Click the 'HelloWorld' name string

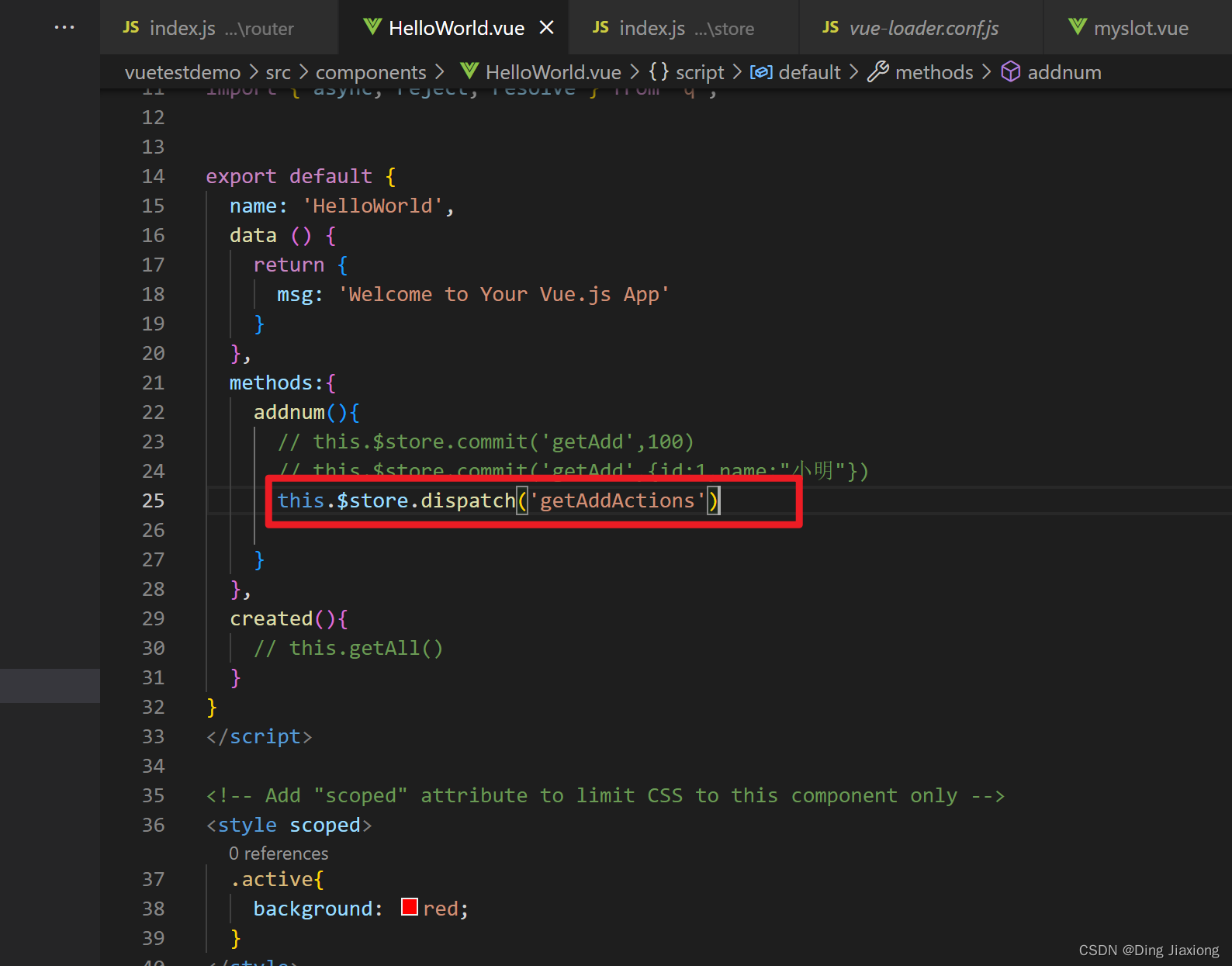click(372, 206)
